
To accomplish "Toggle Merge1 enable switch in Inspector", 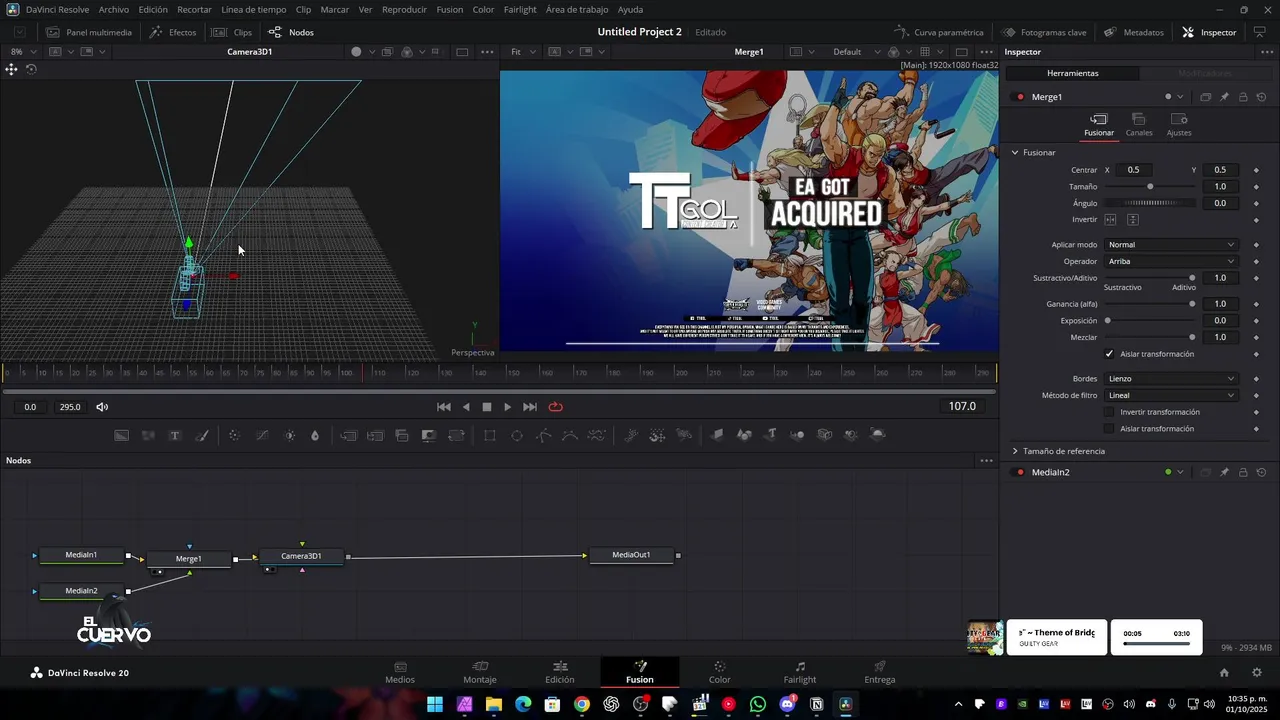I will (x=1020, y=97).
